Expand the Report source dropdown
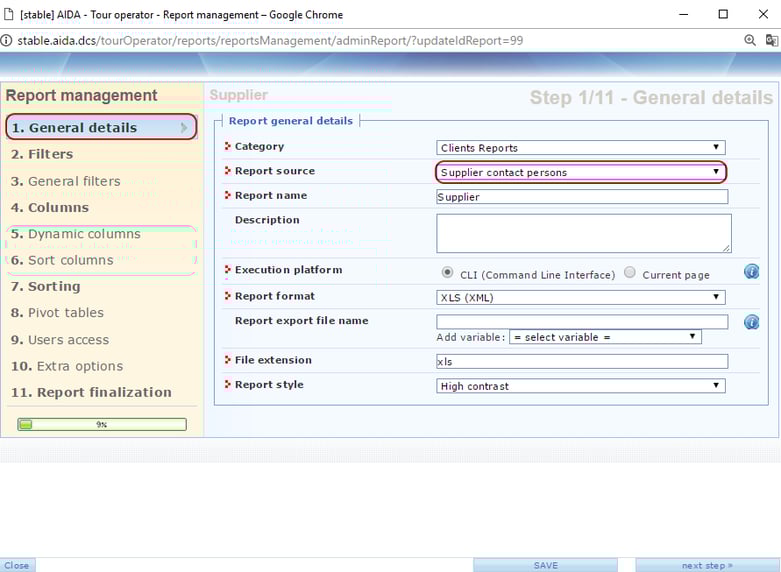Viewport: 781px width, 572px height. coord(580,172)
